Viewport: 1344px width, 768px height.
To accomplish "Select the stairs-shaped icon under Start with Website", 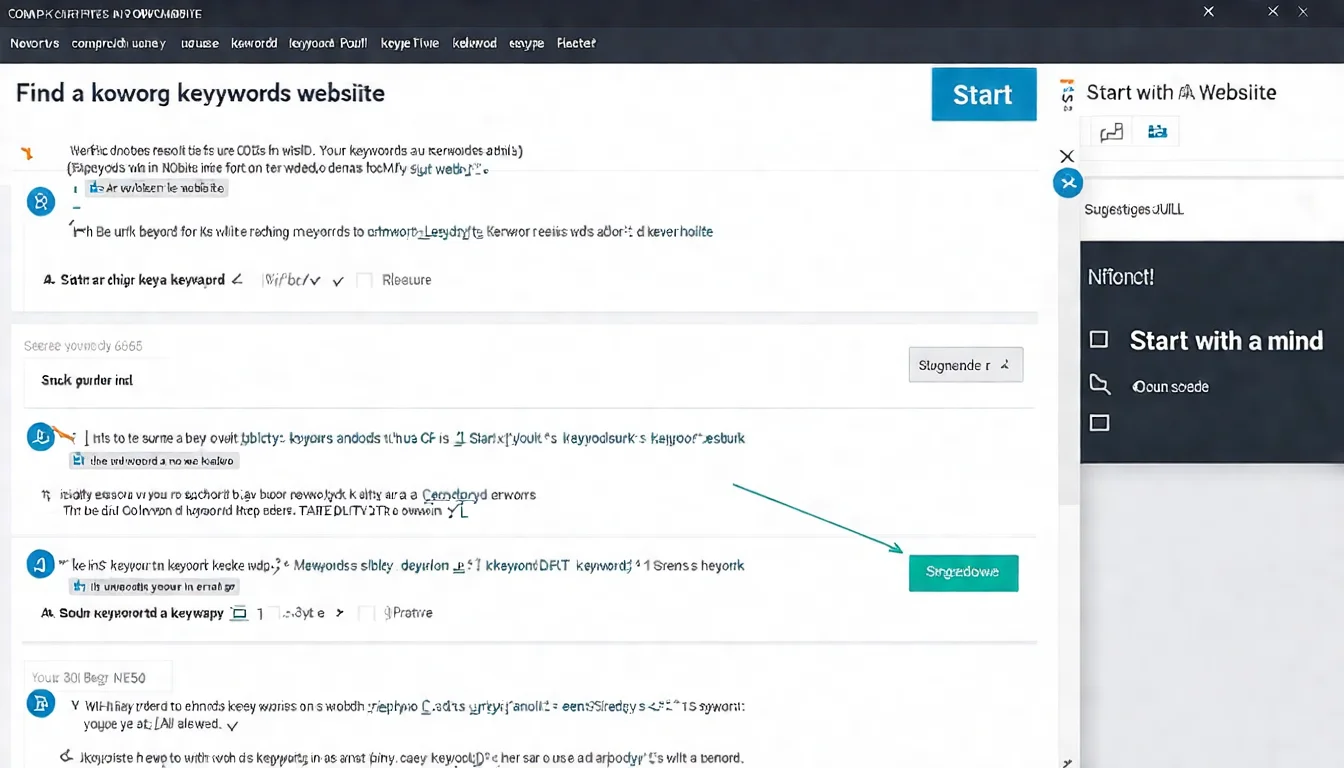I will tap(1111, 132).
